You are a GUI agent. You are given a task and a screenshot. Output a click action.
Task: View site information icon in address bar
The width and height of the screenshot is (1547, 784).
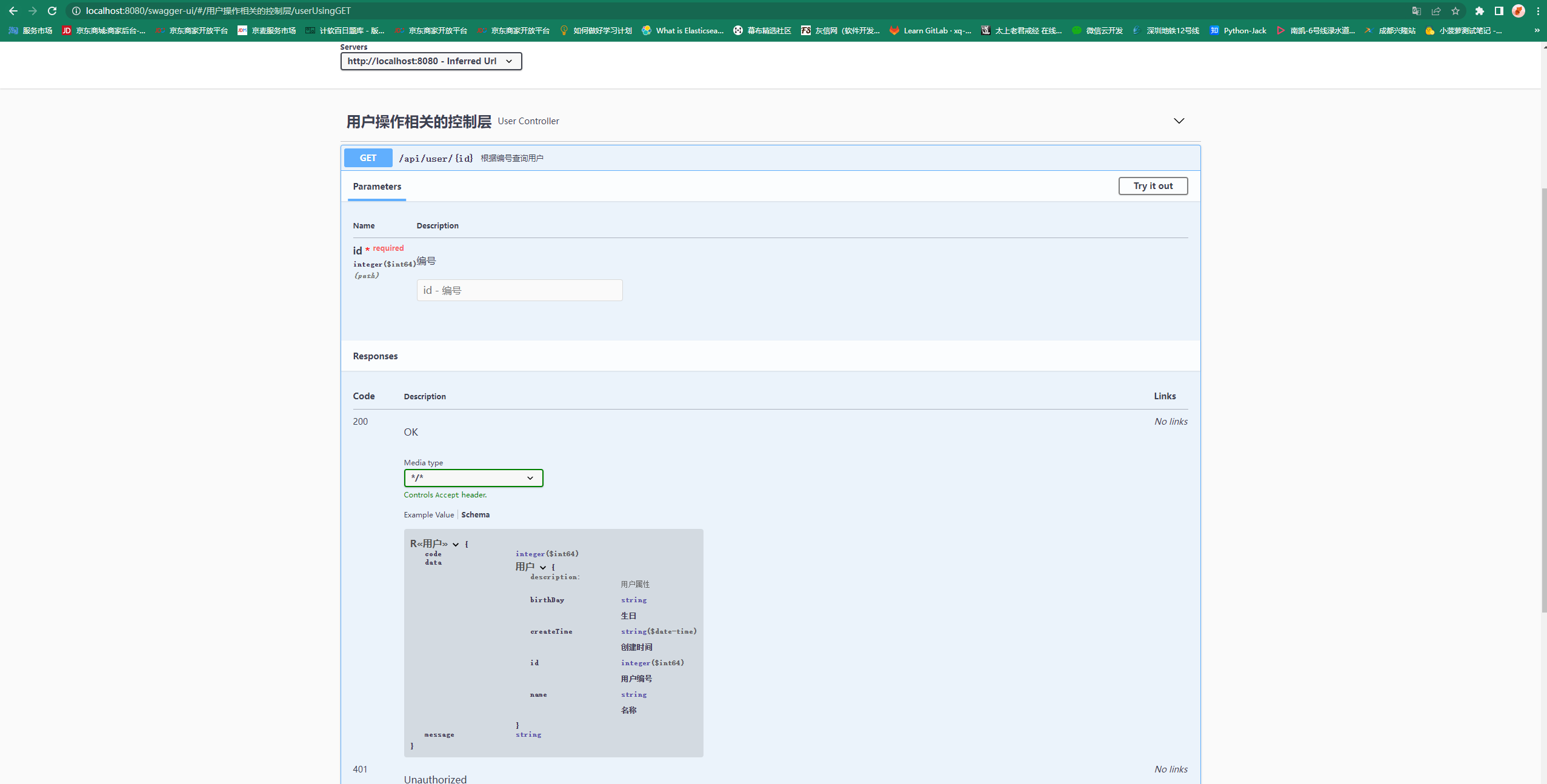[x=76, y=11]
